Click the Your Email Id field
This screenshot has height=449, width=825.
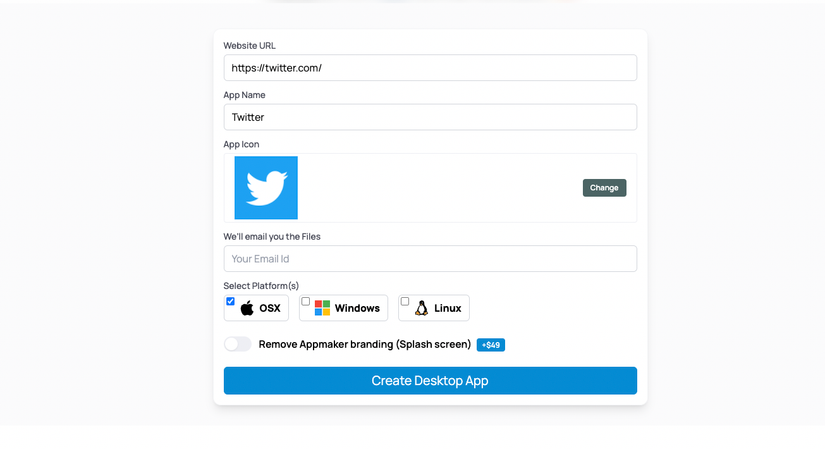430,258
